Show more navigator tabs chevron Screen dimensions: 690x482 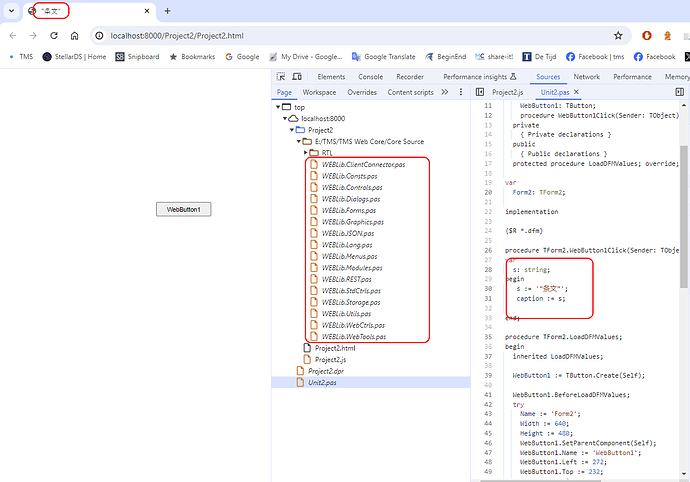pyautogui.click(x=445, y=92)
